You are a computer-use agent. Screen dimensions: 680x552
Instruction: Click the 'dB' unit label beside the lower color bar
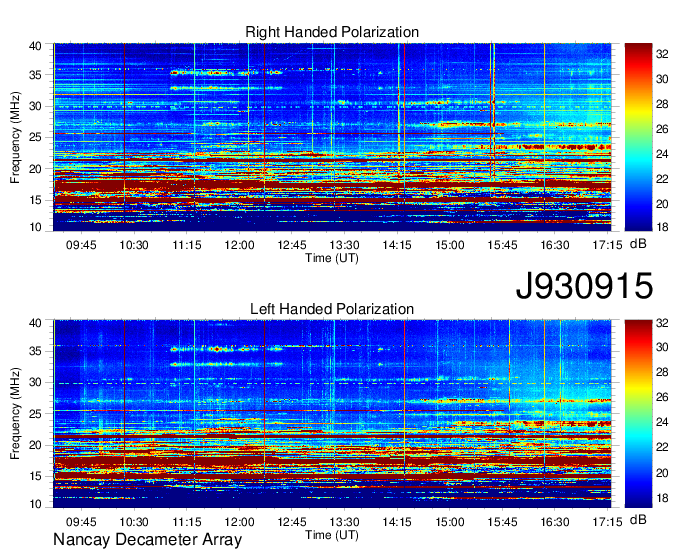(x=638, y=519)
